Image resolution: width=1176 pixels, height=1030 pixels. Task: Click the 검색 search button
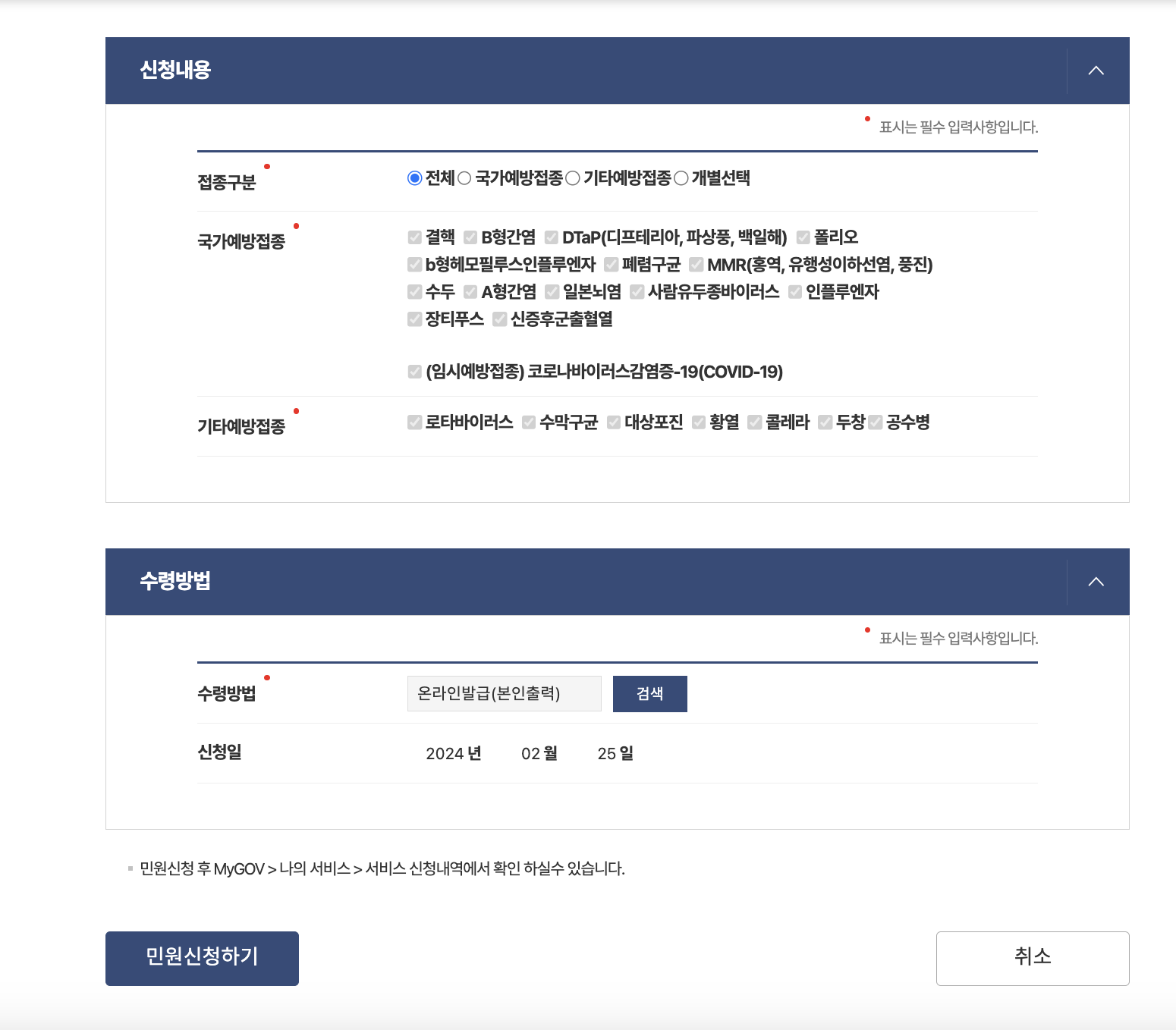click(649, 692)
